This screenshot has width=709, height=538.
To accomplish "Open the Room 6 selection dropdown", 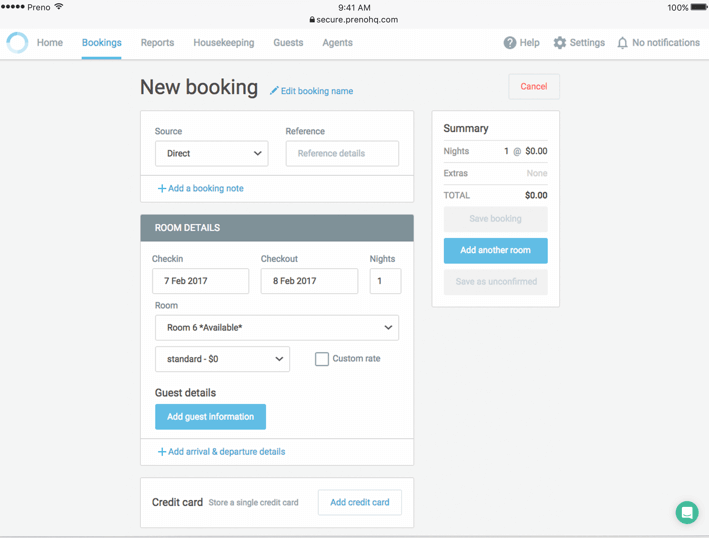I will (x=276, y=328).
